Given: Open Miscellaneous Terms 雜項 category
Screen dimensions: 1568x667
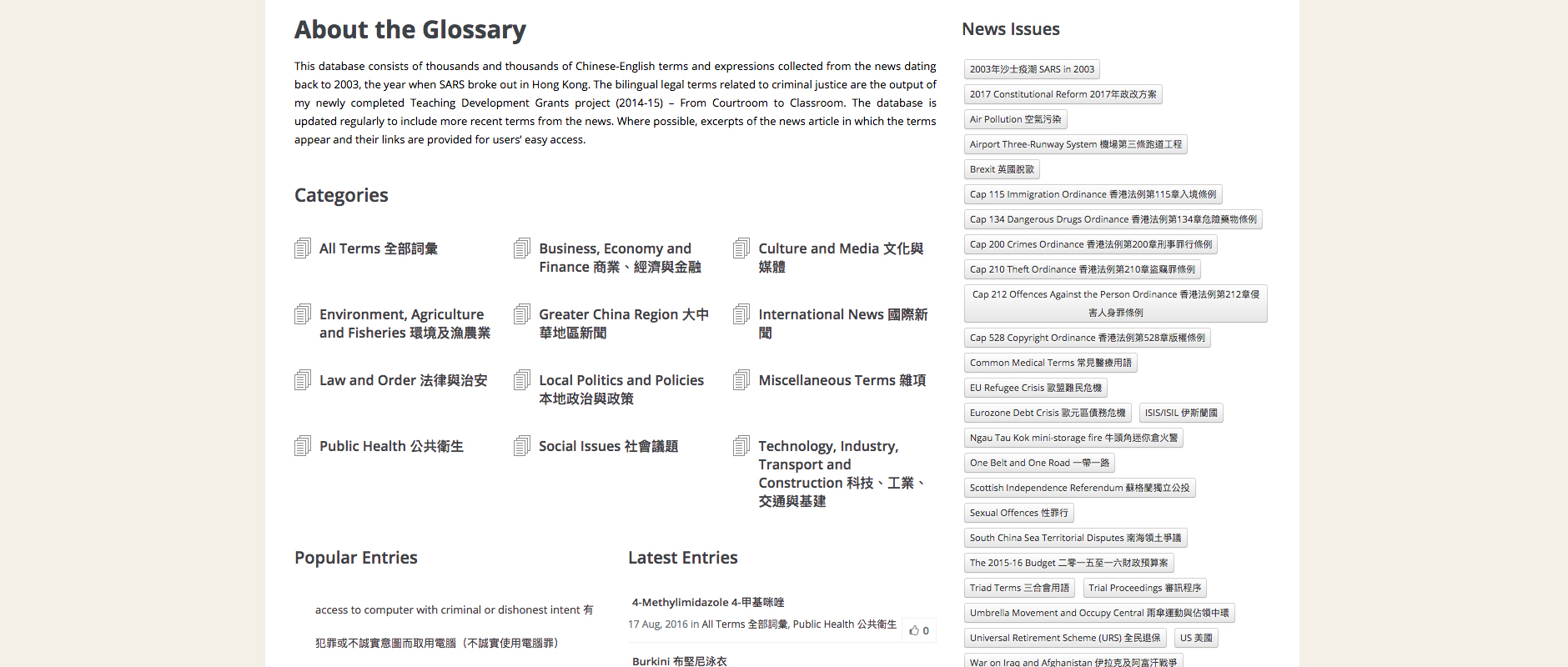Looking at the screenshot, I should (x=842, y=380).
